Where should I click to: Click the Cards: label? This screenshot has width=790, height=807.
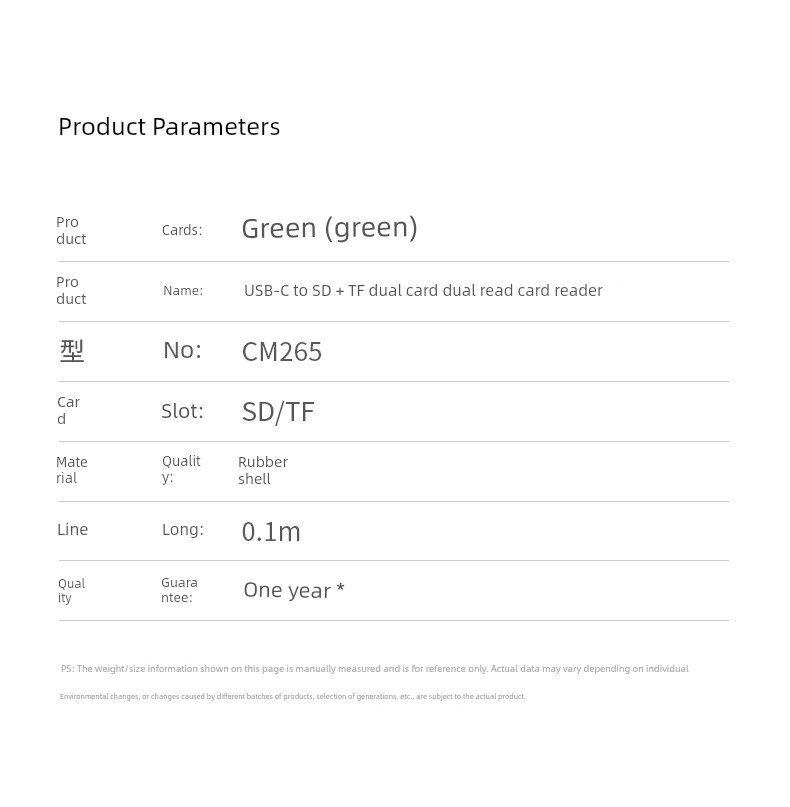click(182, 230)
